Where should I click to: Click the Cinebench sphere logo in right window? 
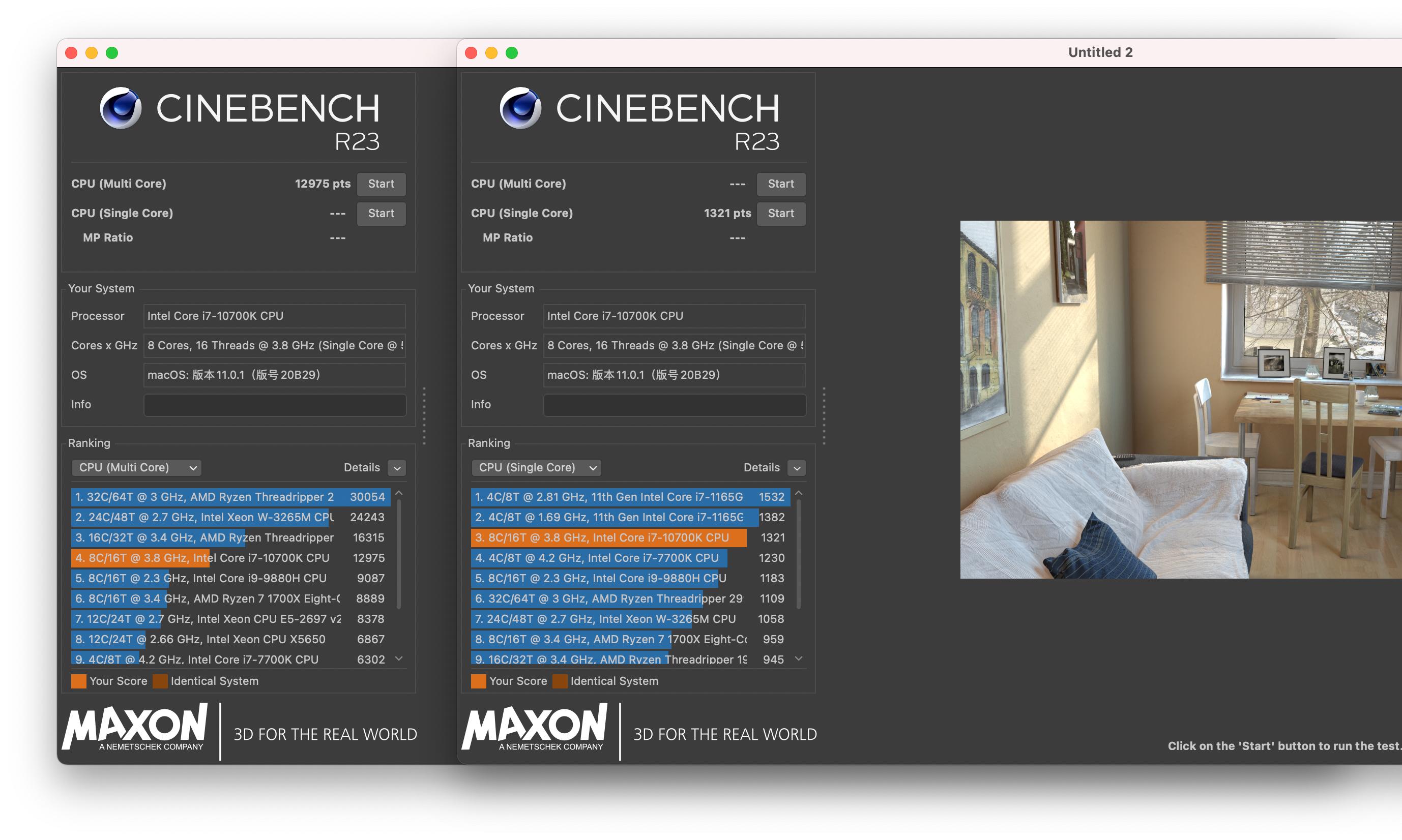pos(520,108)
